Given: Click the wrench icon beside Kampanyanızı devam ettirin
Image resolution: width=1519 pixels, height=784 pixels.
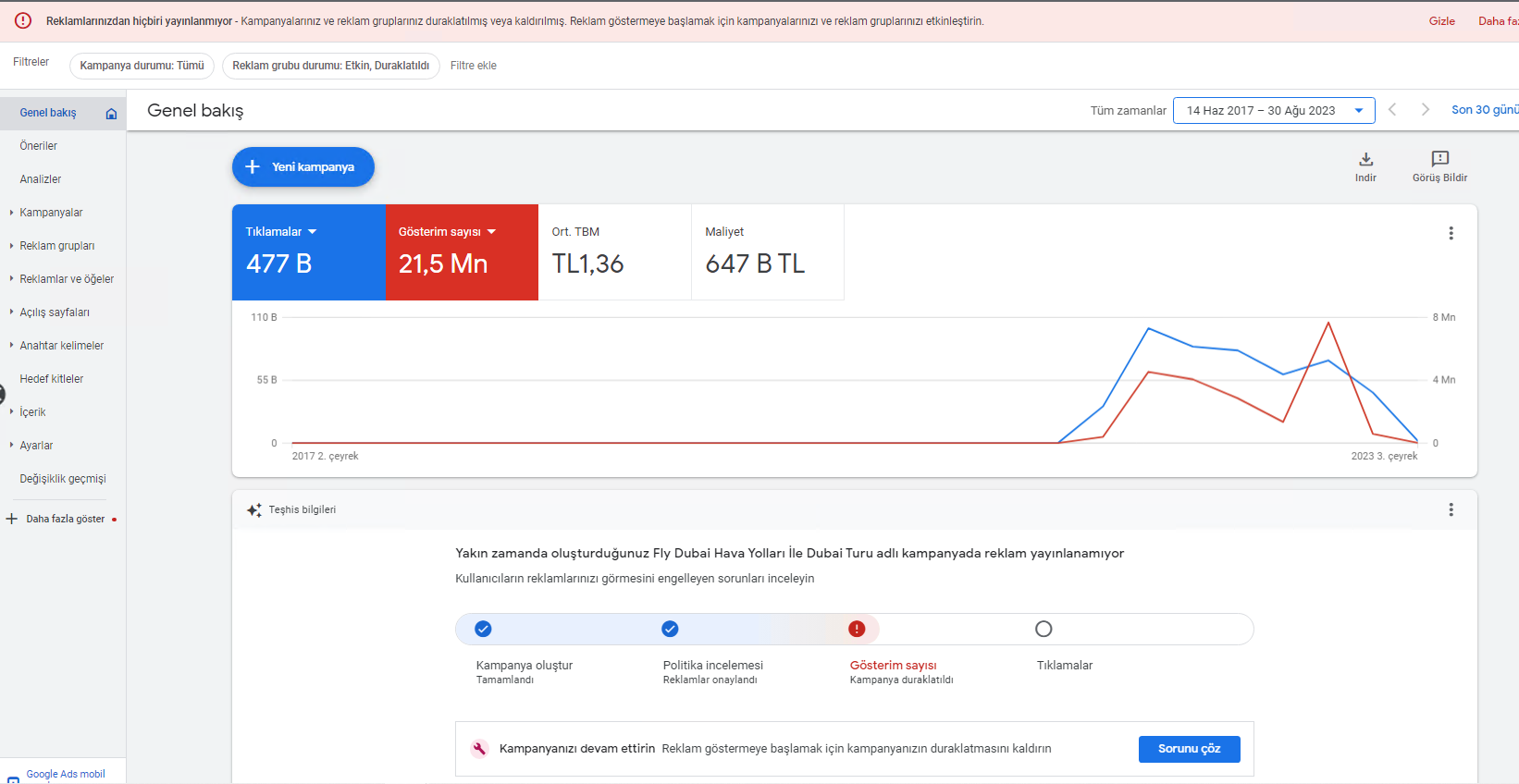Looking at the screenshot, I should pos(479,749).
